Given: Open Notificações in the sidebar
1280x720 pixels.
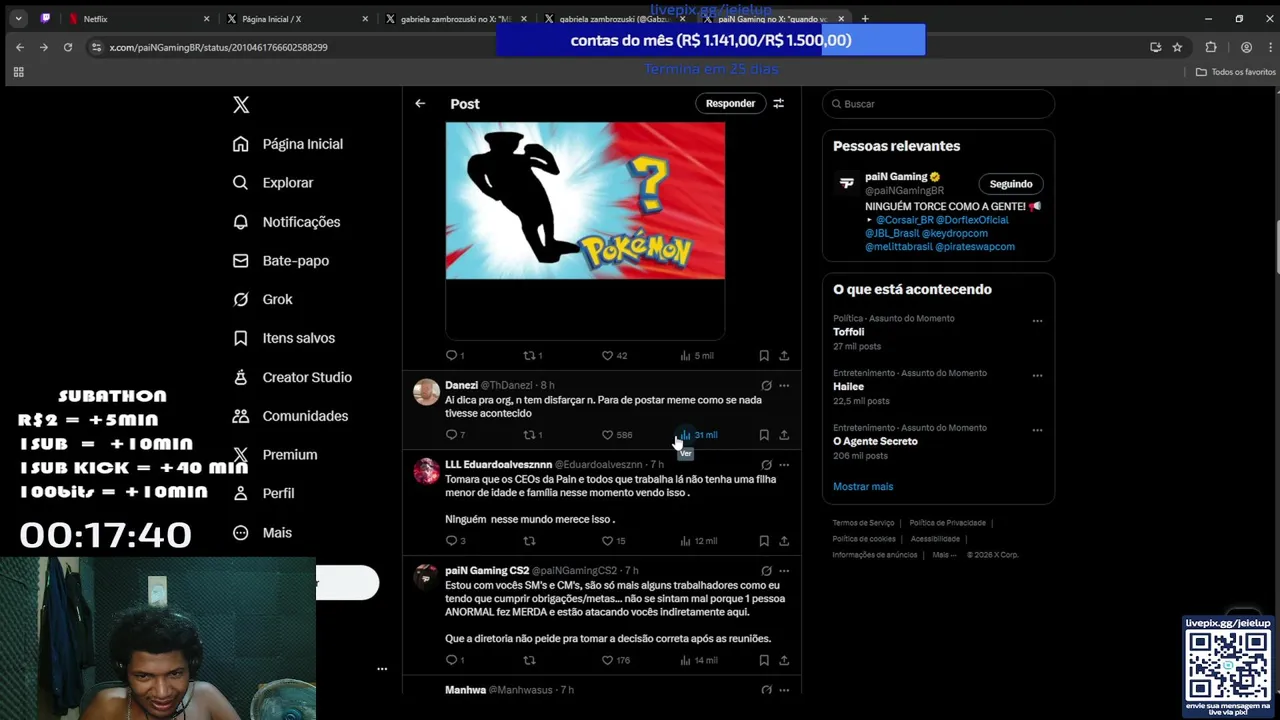Looking at the screenshot, I should pyautogui.click(x=286, y=222).
